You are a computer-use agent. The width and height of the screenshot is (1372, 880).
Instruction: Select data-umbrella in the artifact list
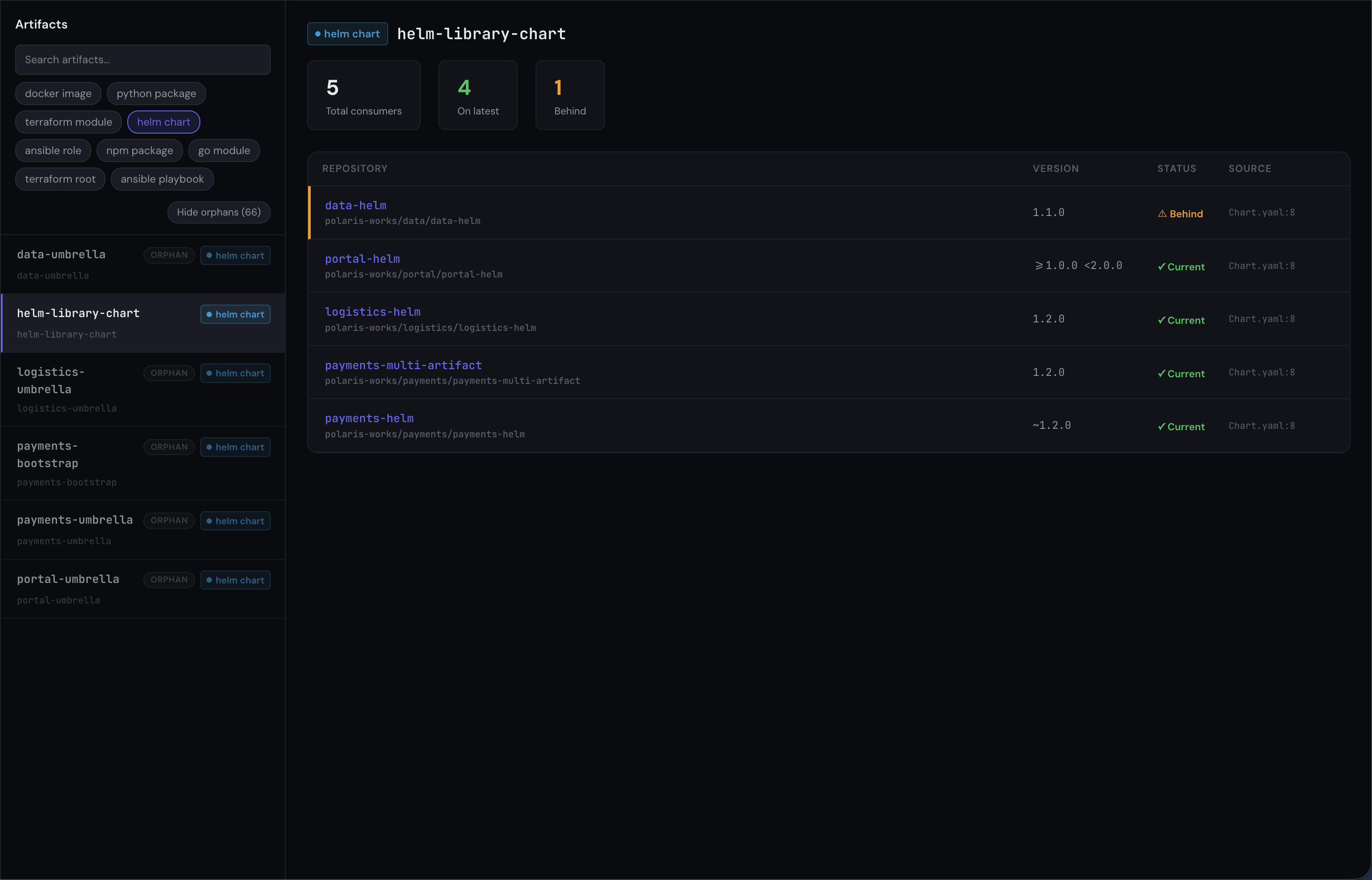click(x=143, y=264)
